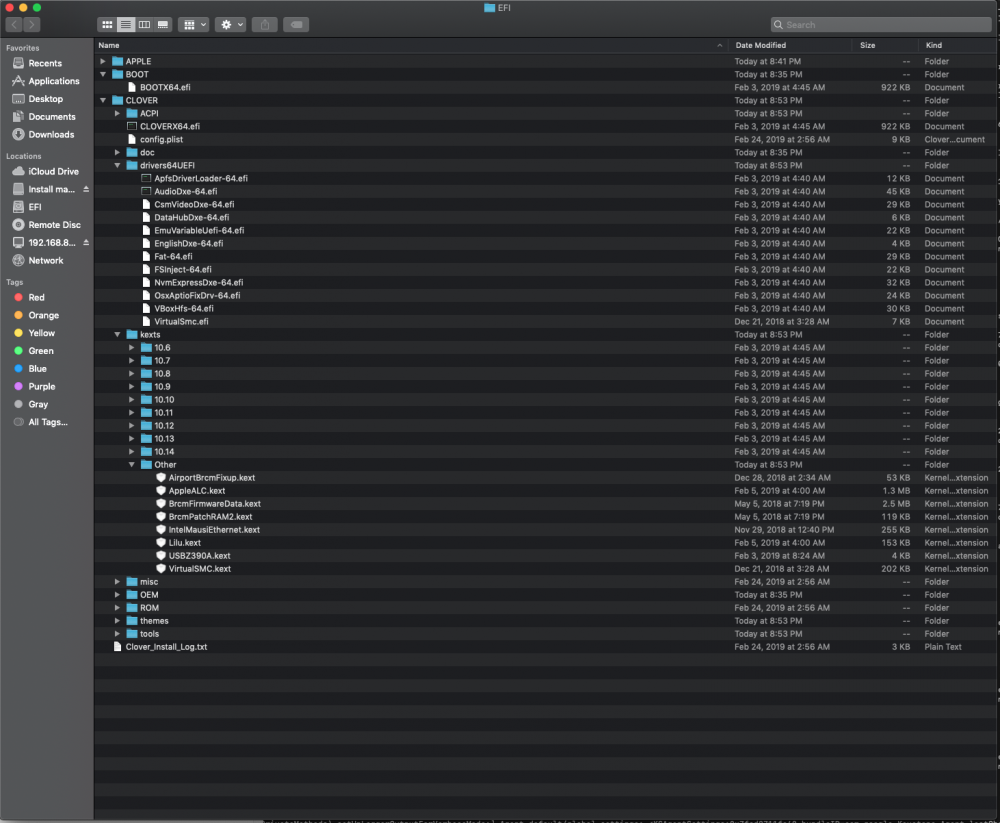Switch to icon view in toolbar

(x=107, y=25)
